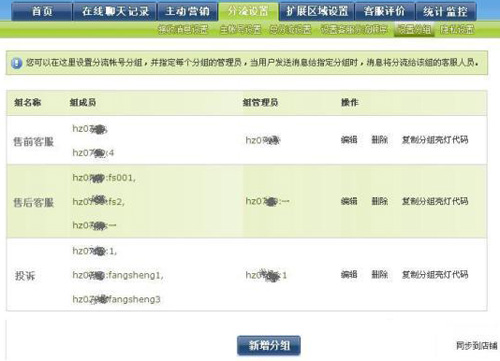This screenshot has height=361, width=500.
Task: Click 编辑 for 售后客服 group
Action: point(349,201)
